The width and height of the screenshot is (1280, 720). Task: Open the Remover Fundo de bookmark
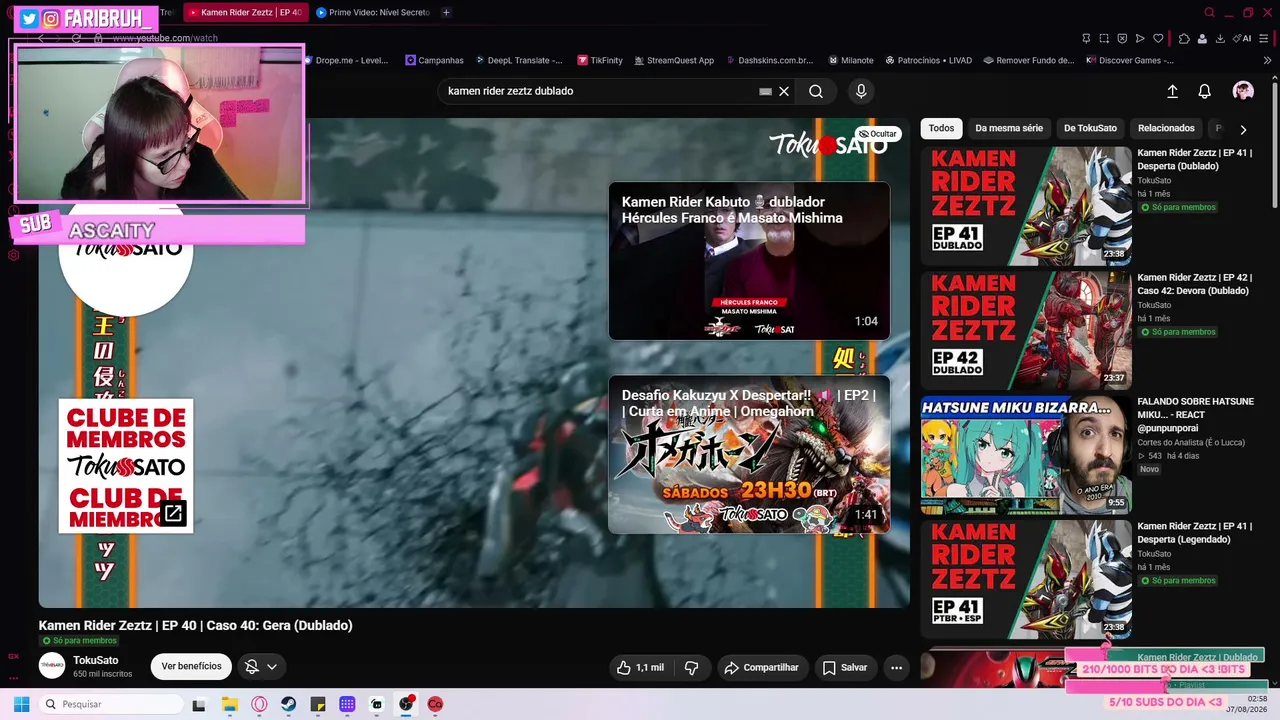[x=1029, y=60]
